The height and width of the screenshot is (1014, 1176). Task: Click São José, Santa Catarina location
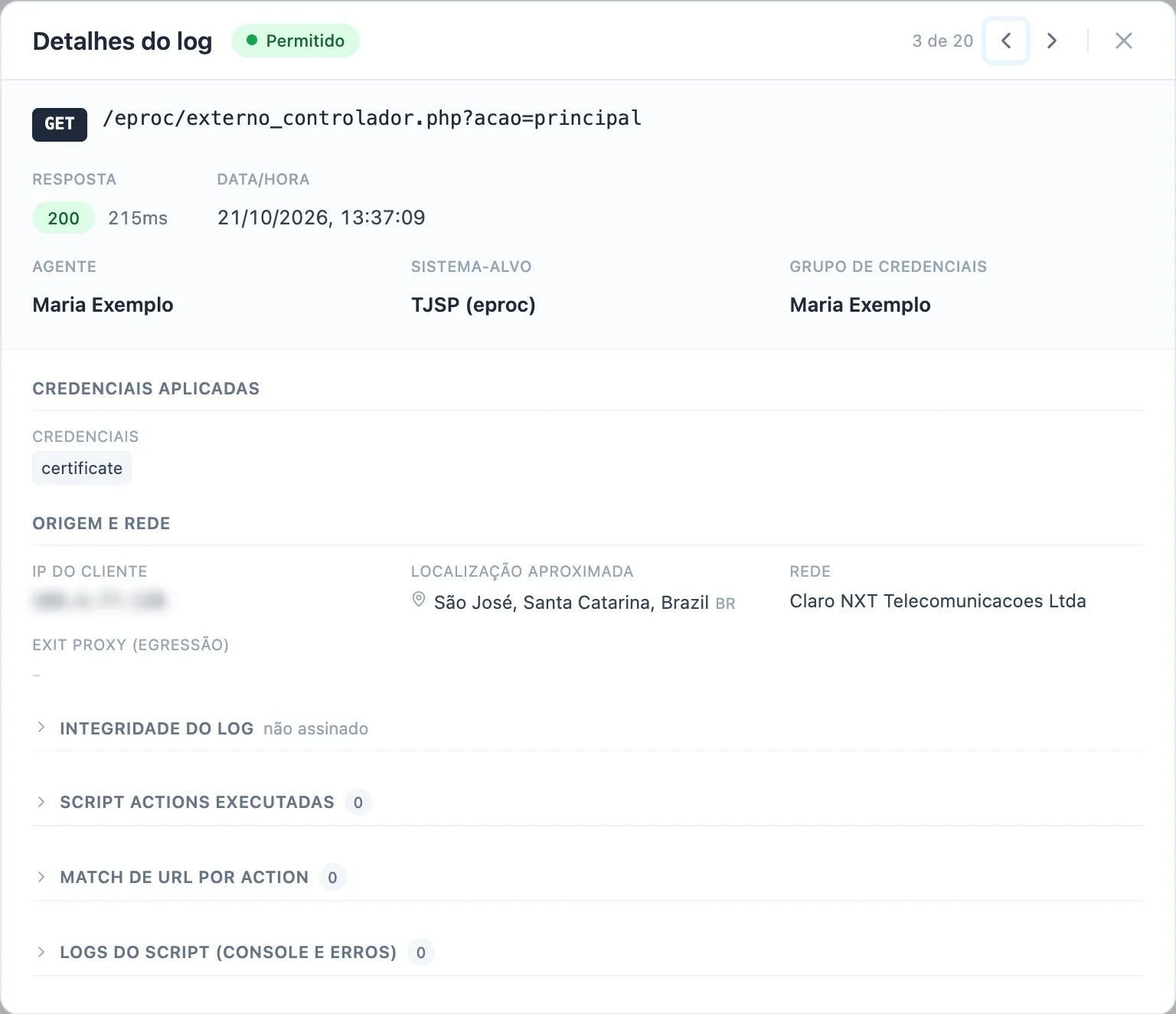tap(571, 603)
